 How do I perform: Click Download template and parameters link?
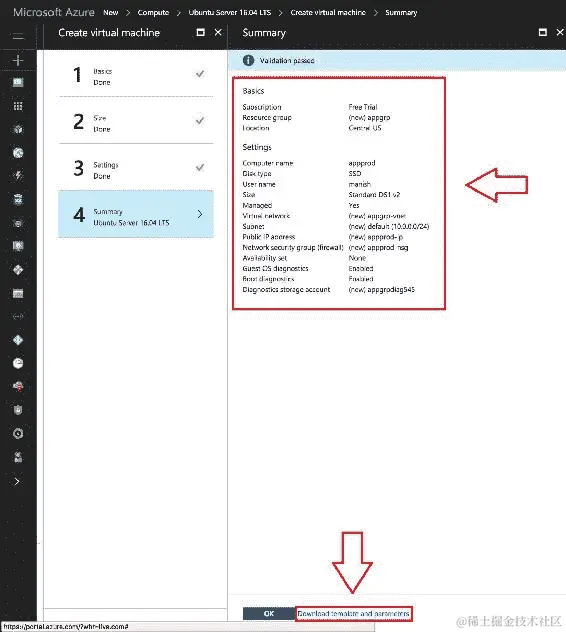point(354,613)
